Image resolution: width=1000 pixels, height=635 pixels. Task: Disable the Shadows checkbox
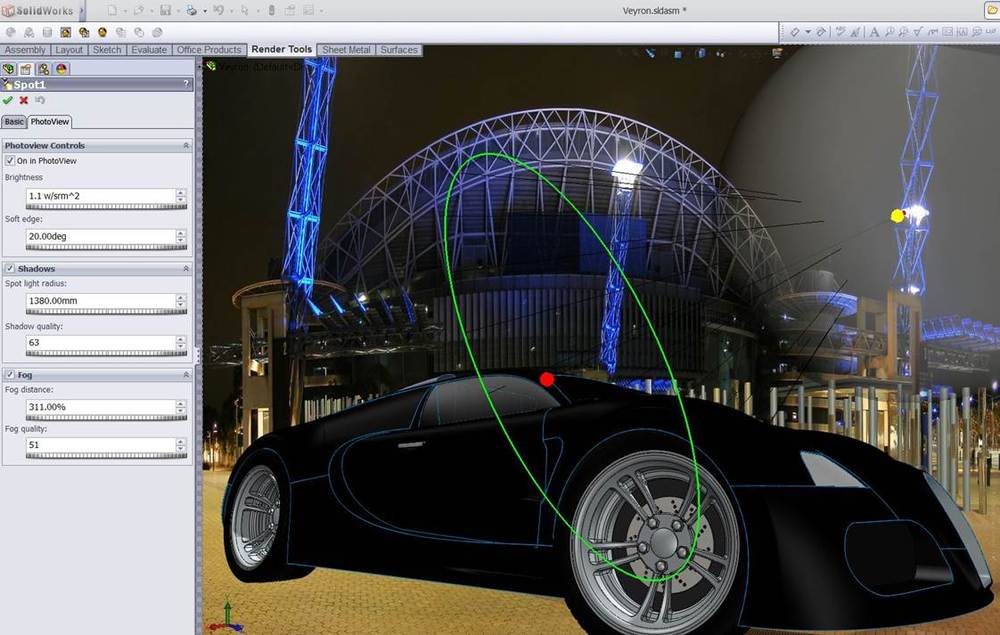(10, 269)
